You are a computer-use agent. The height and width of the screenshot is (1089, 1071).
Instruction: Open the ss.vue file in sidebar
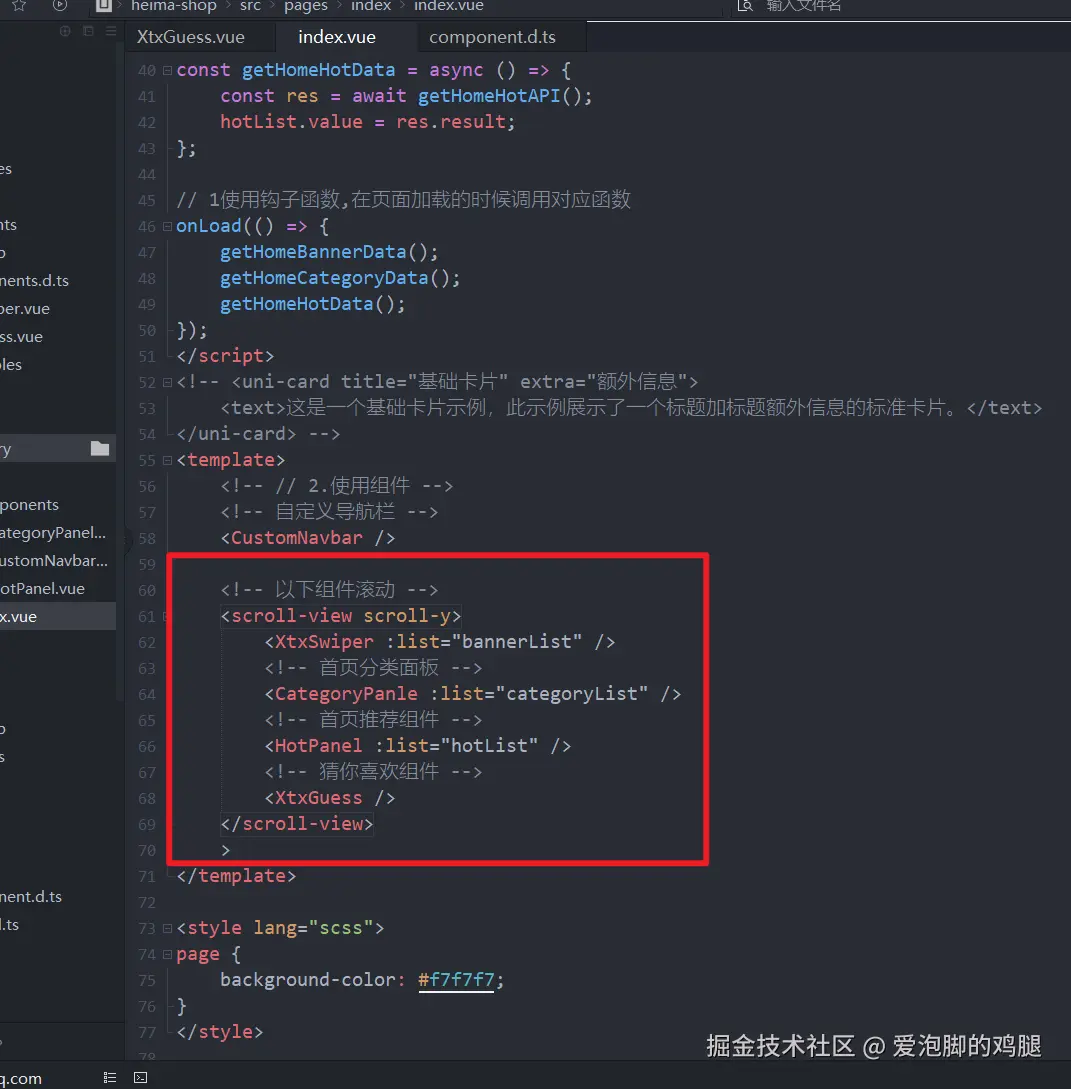click(x=22, y=337)
